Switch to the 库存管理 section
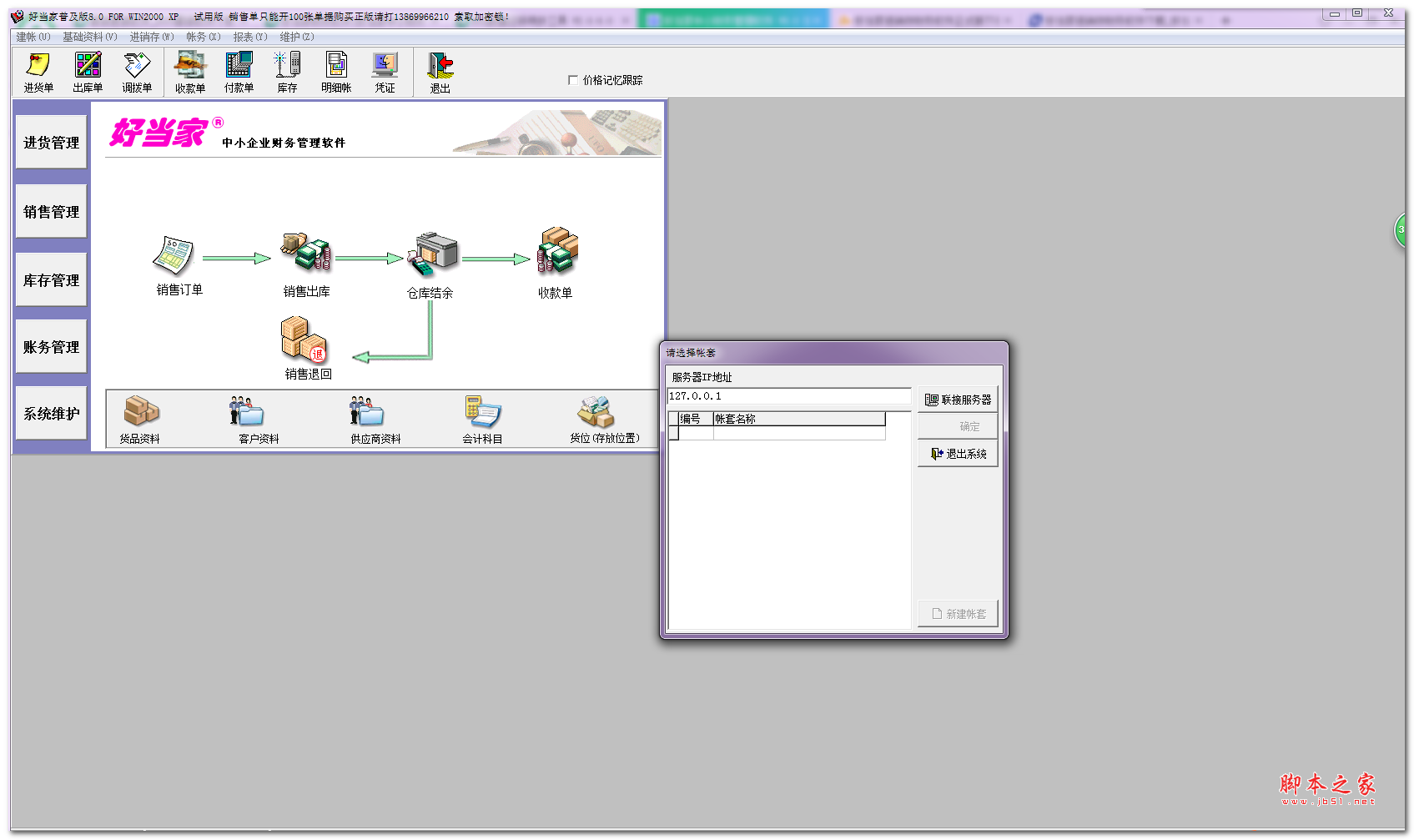 pos(52,280)
